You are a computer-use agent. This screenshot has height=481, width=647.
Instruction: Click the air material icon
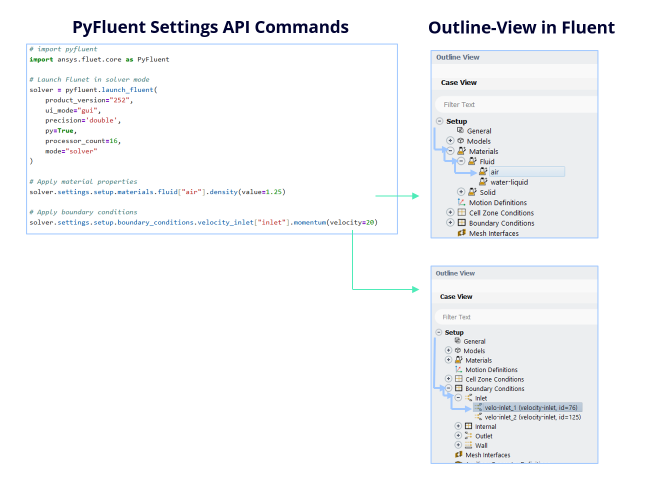coord(483,171)
